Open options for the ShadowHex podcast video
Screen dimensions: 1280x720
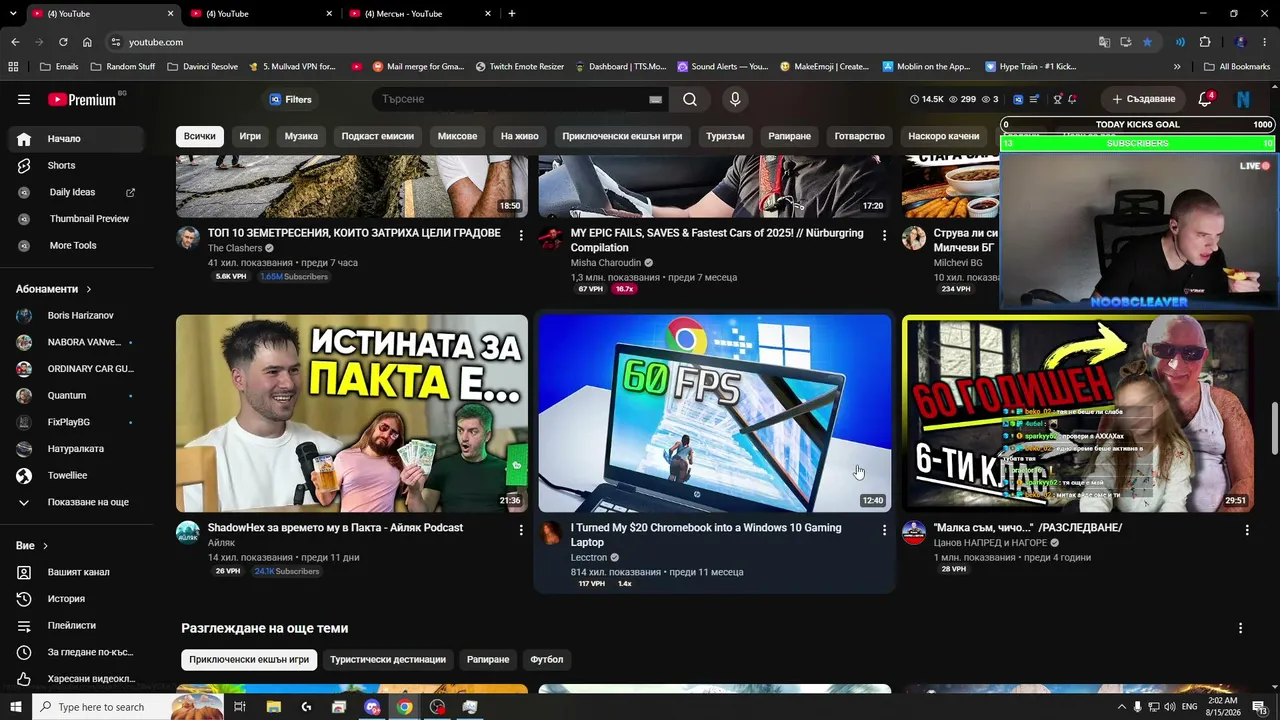tap(521, 530)
